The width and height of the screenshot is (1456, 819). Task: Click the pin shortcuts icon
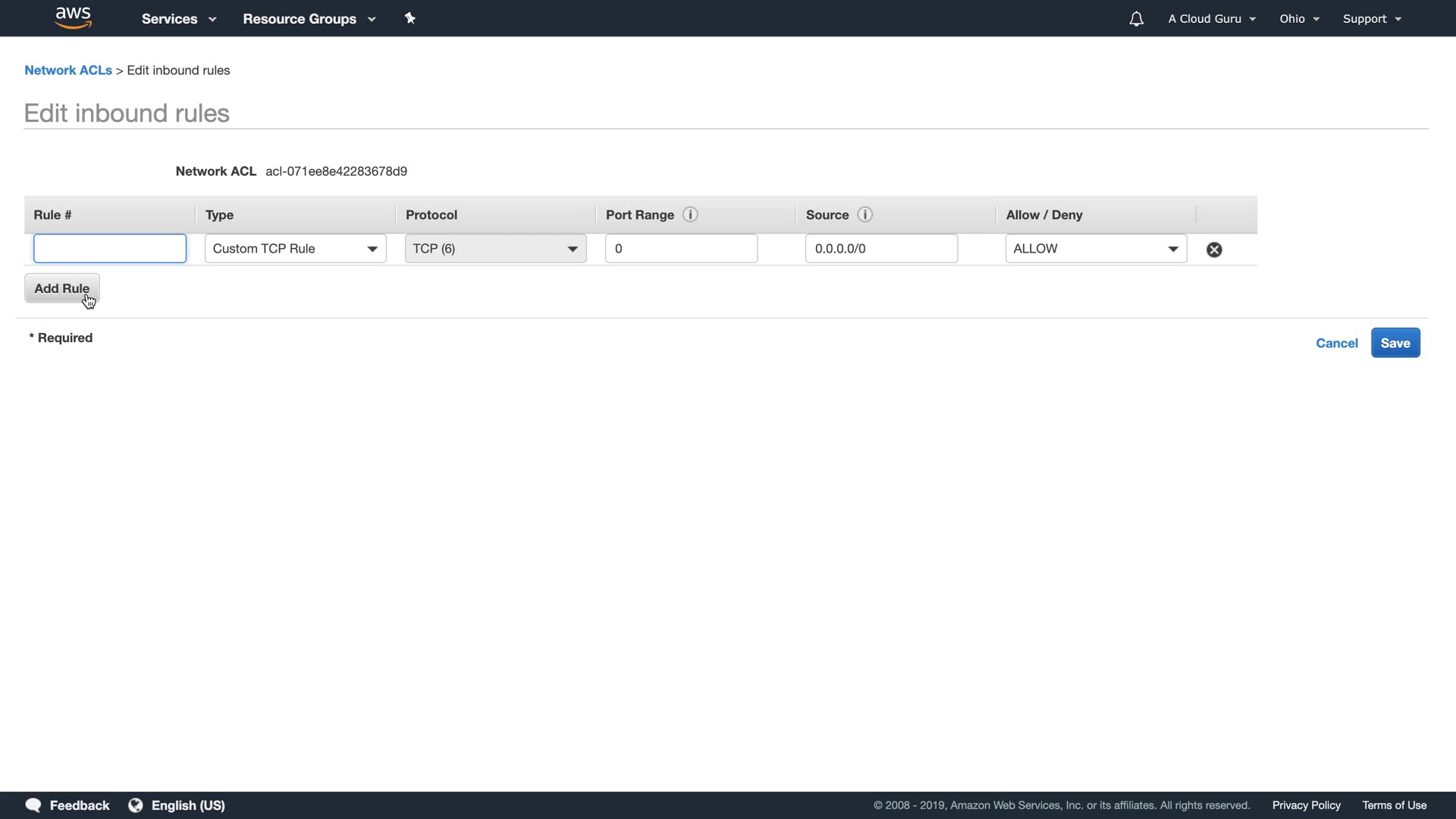(x=410, y=18)
